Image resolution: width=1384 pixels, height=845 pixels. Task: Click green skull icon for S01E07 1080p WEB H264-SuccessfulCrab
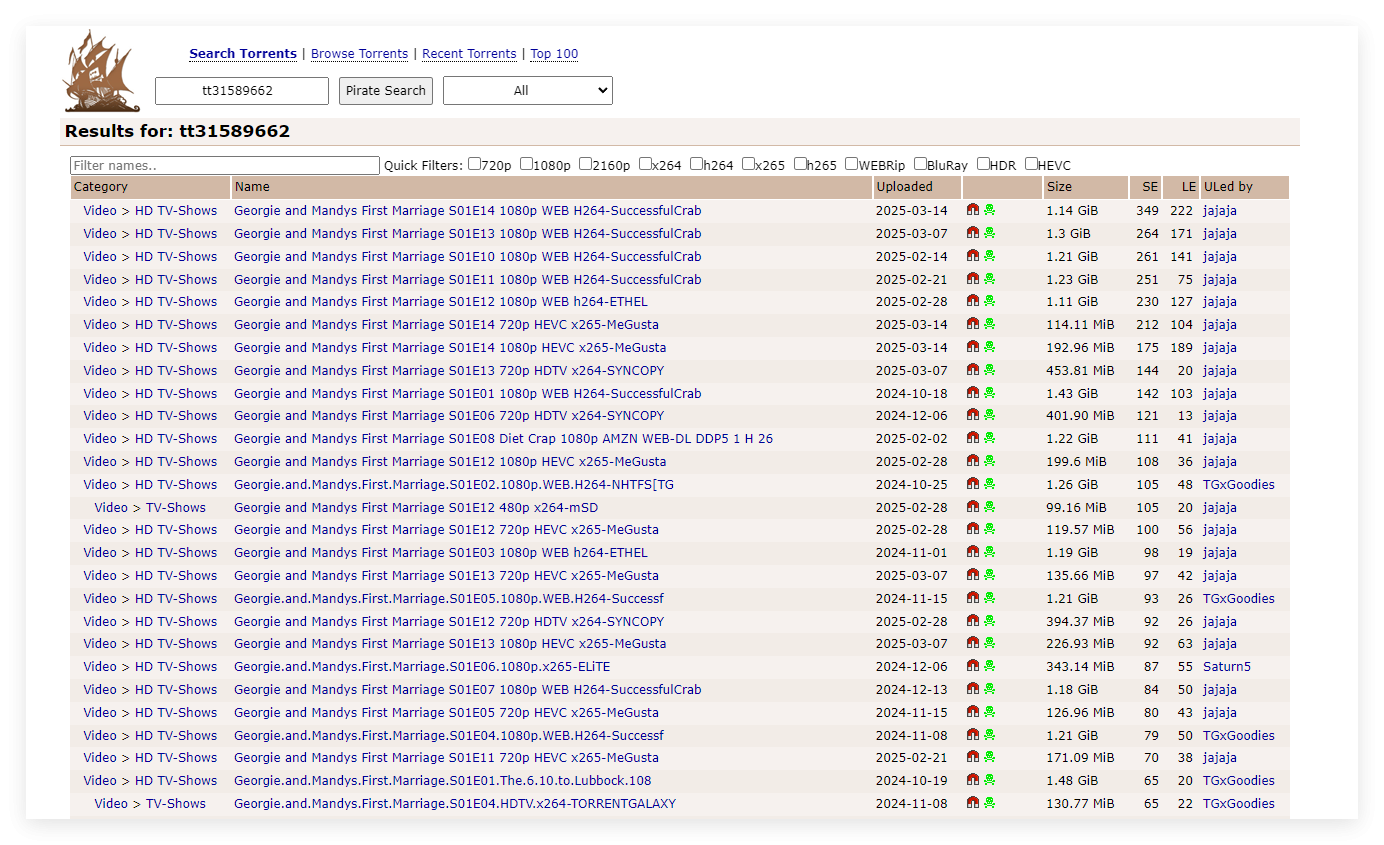click(x=990, y=689)
